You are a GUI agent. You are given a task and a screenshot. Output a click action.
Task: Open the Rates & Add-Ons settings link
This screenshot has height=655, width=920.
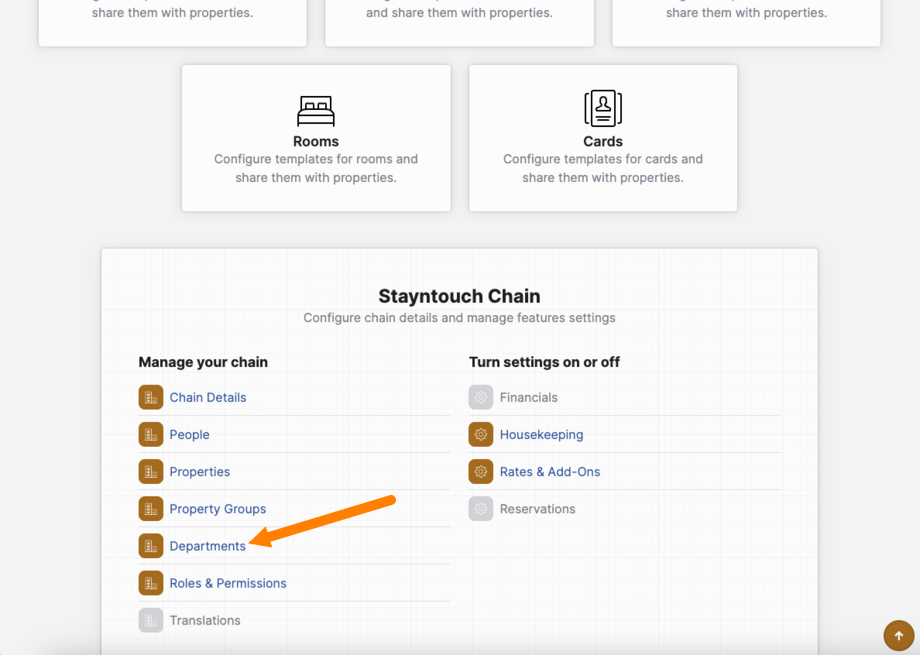click(x=550, y=471)
